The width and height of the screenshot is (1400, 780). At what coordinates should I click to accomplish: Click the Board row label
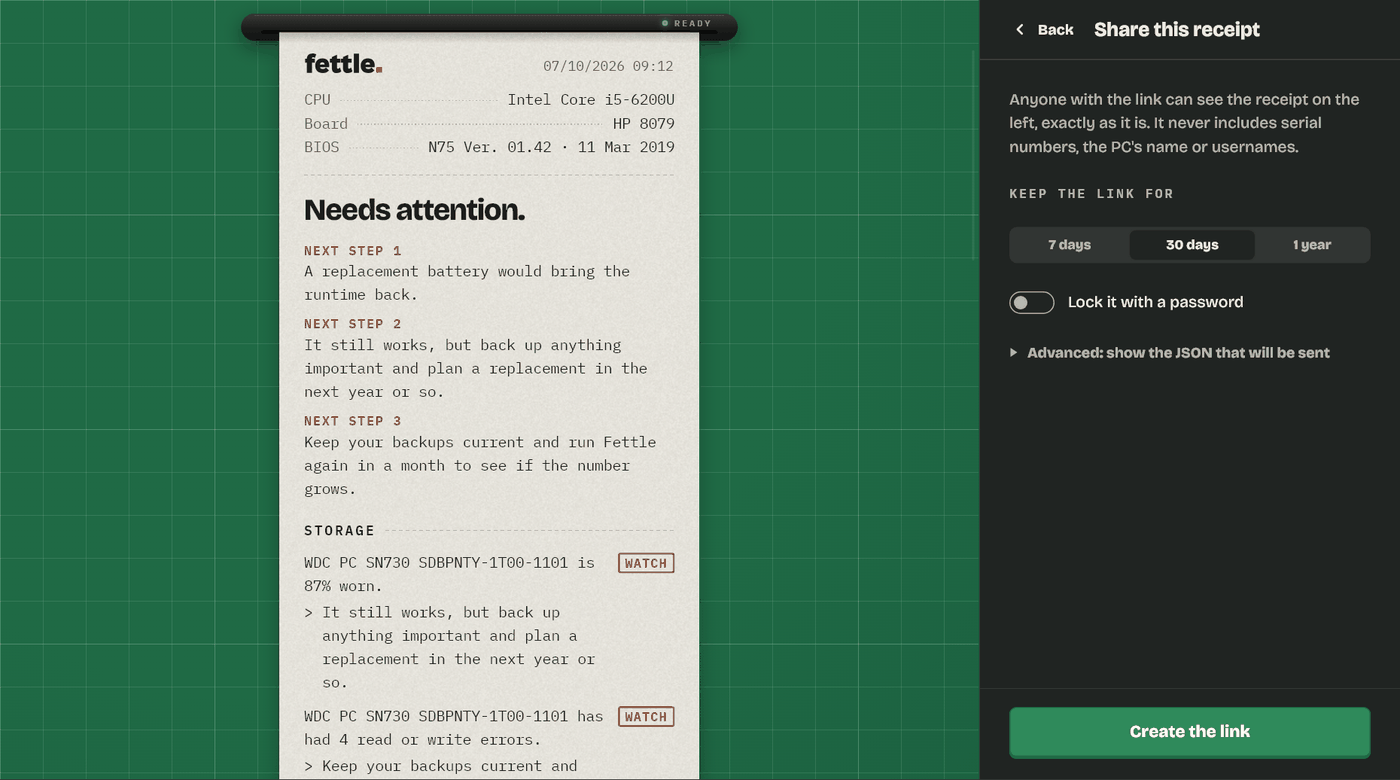click(x=326, y=124)
